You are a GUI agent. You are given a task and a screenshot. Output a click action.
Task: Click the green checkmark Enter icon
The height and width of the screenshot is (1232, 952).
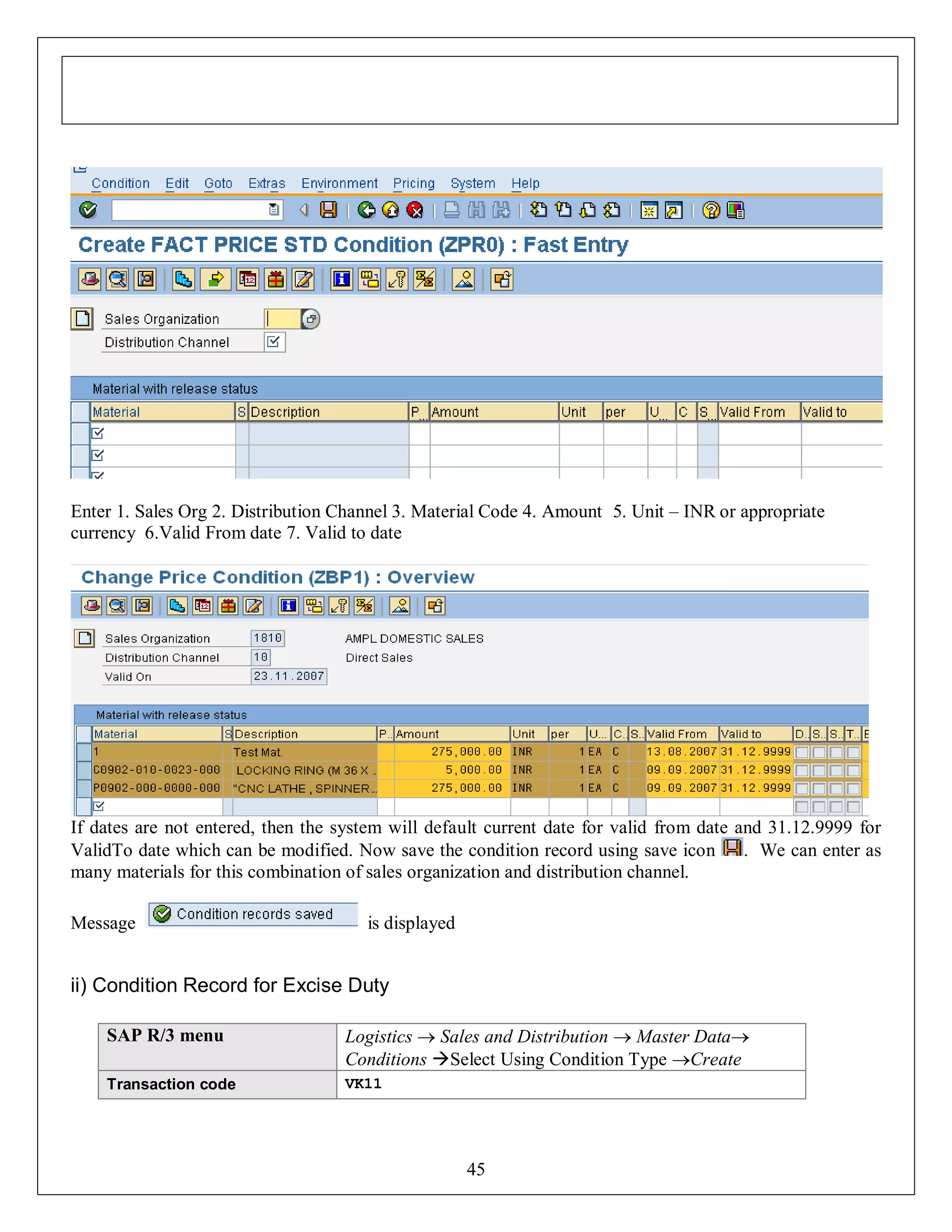[x=88, y=211]
